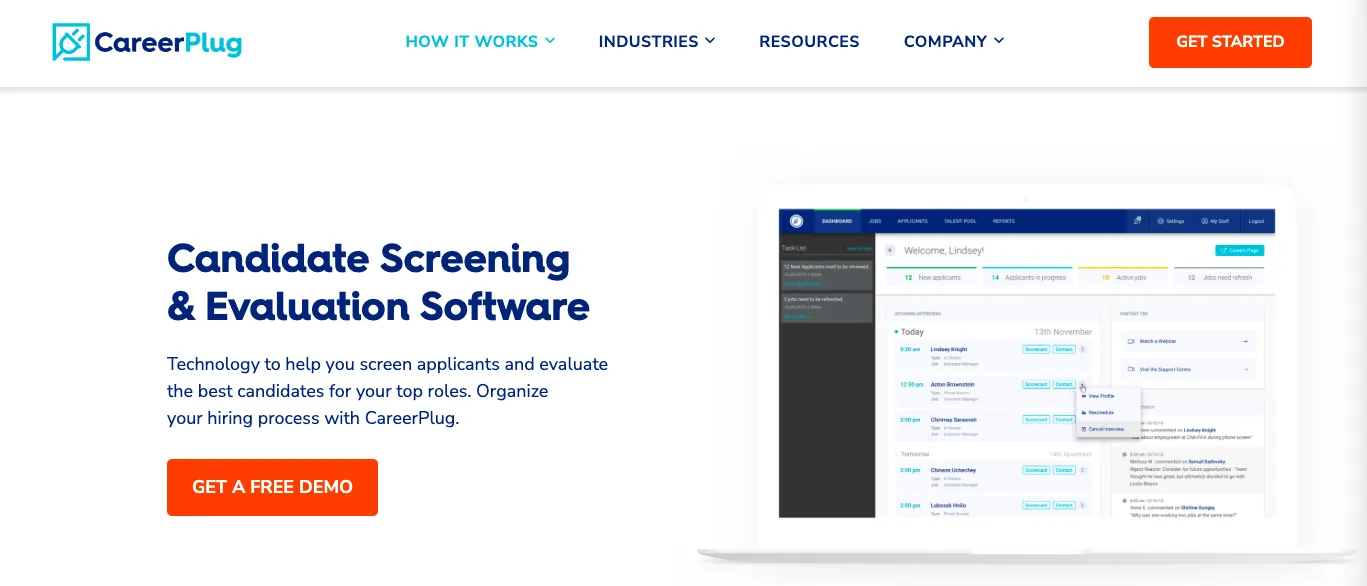
Task: Click Contact for Anton Brownstein
Action: (x=1064, y=384)
